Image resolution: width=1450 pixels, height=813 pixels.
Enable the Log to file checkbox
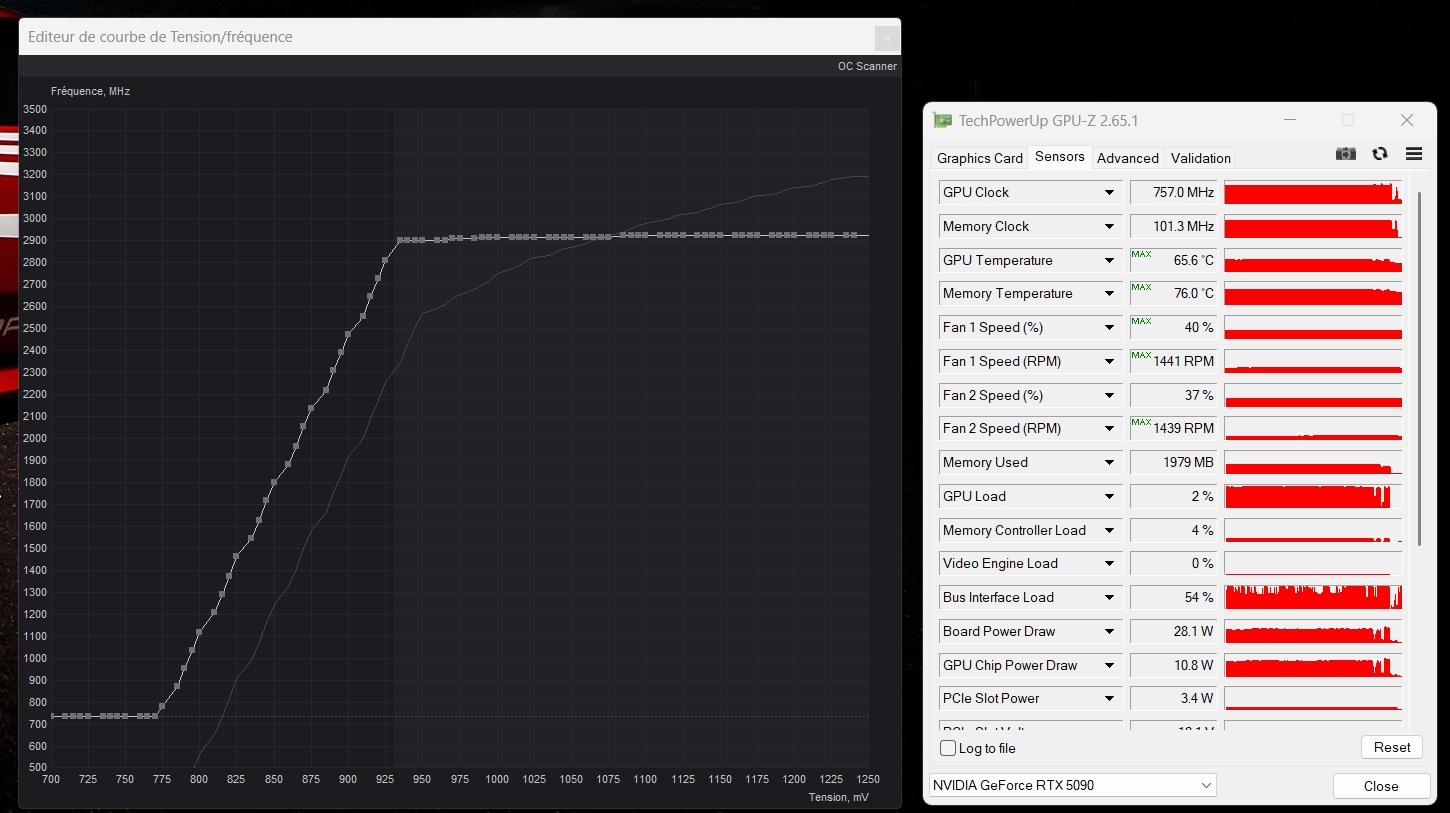[948, 748]
